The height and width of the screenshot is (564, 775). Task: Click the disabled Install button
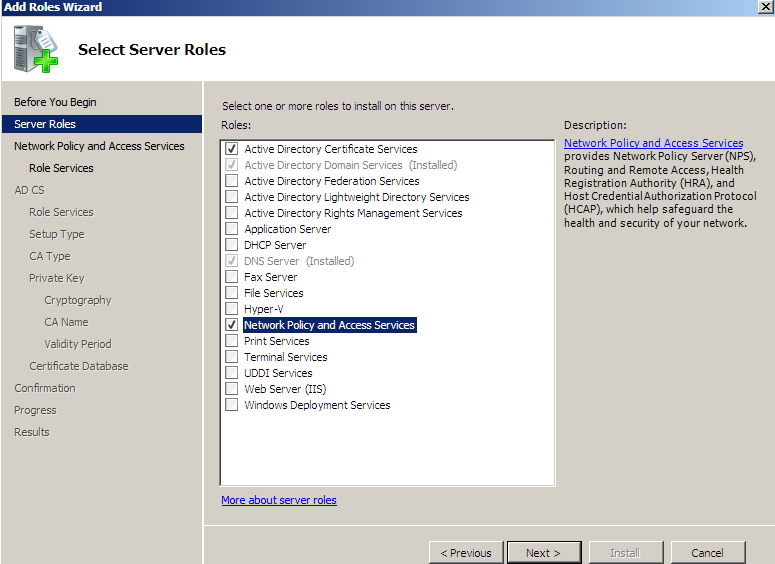point(625,553)
